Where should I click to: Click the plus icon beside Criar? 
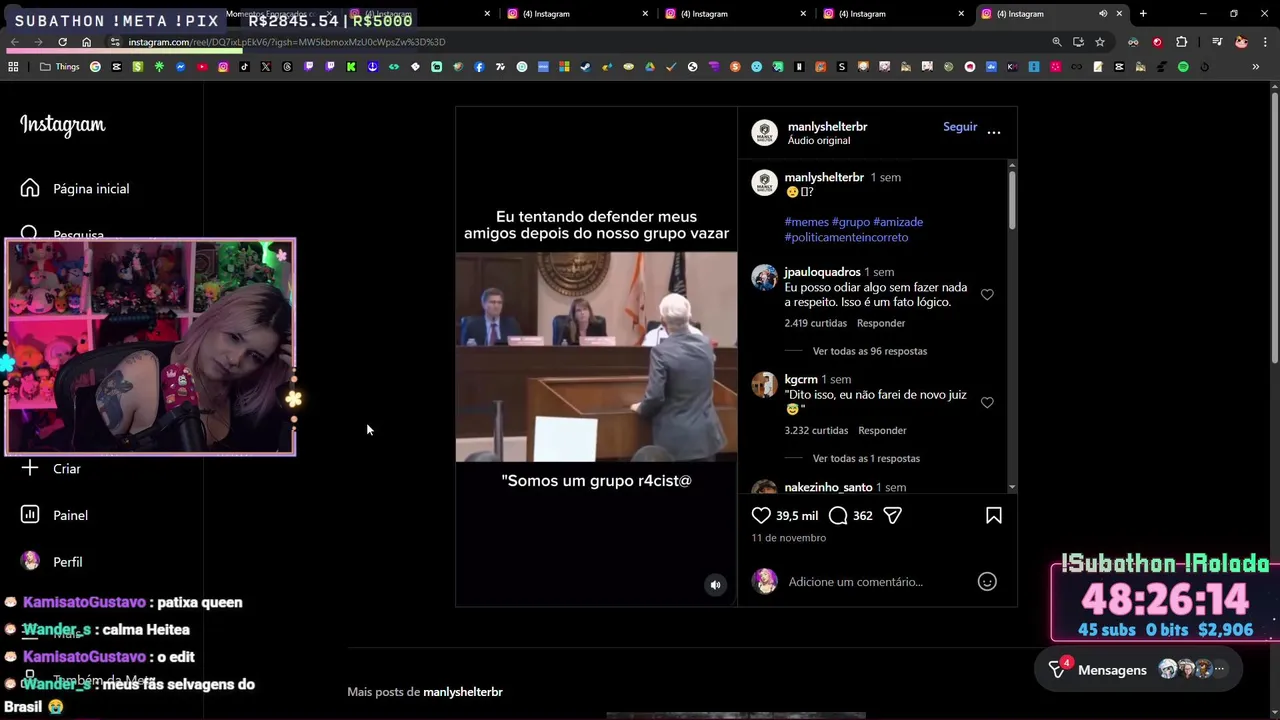coord(30,468)
